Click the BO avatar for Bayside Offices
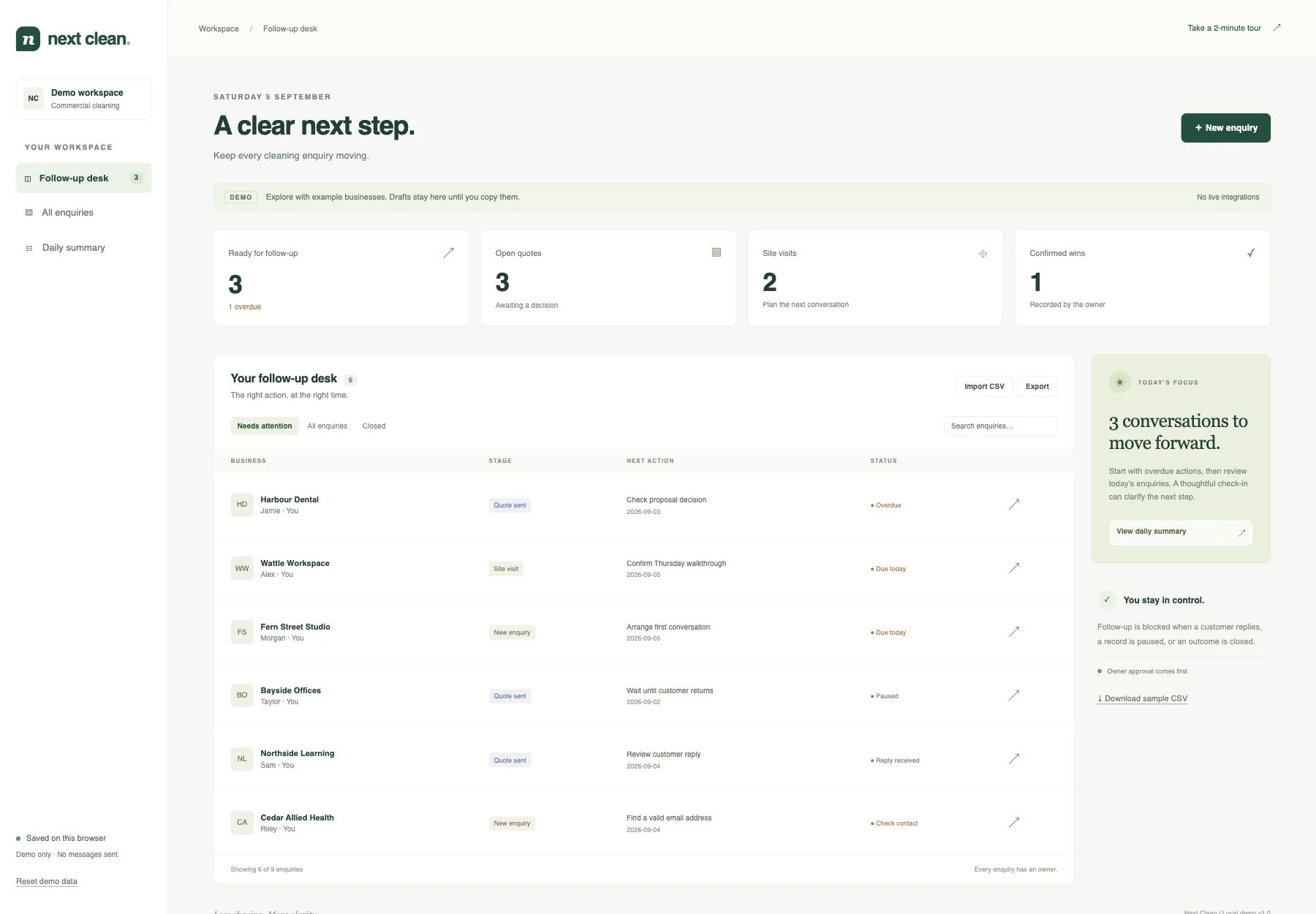1316x914 pixels. (x=242, y=695)
